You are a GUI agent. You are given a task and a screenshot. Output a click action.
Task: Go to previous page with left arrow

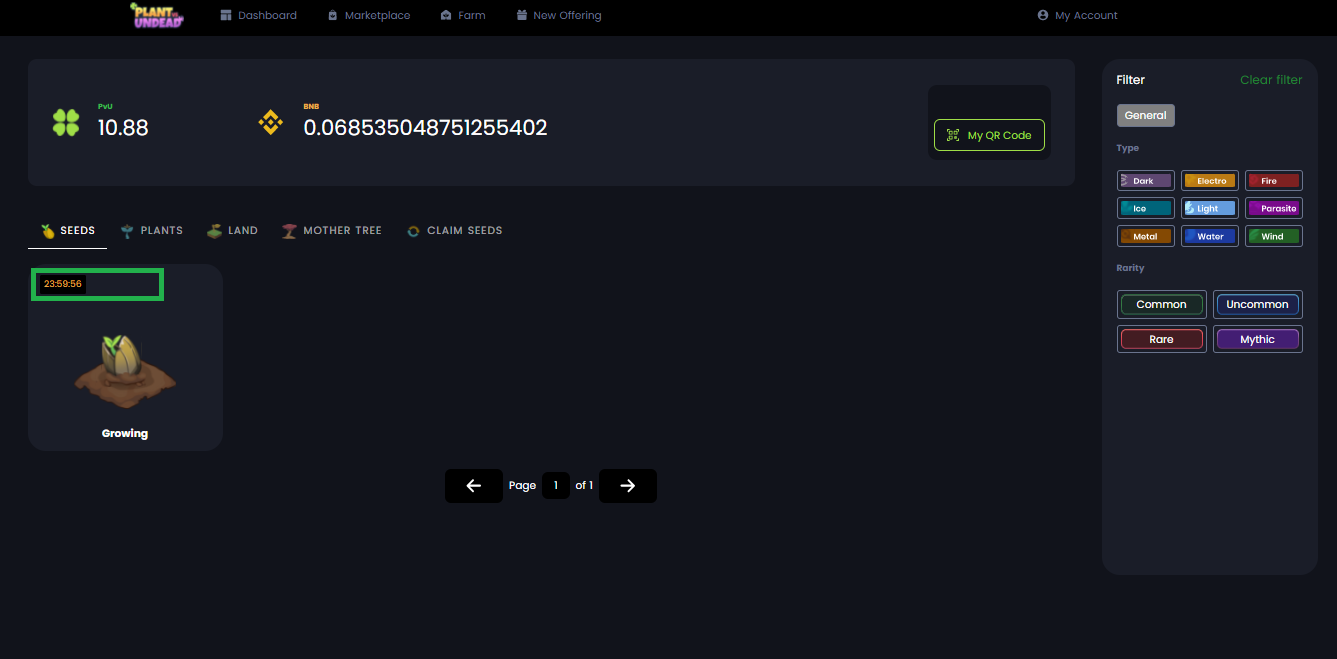[474, 486]
